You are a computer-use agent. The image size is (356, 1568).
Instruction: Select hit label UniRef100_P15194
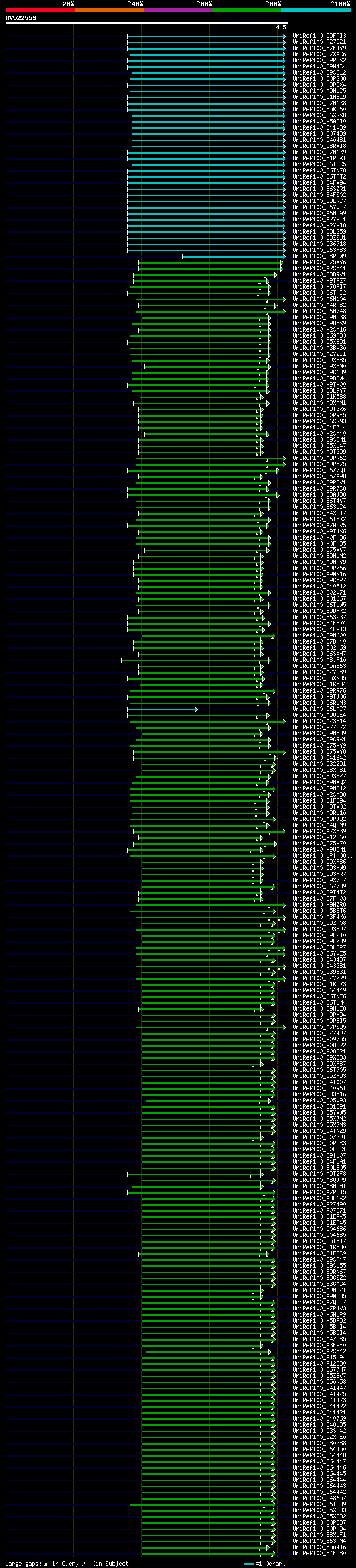[319, 1357]
